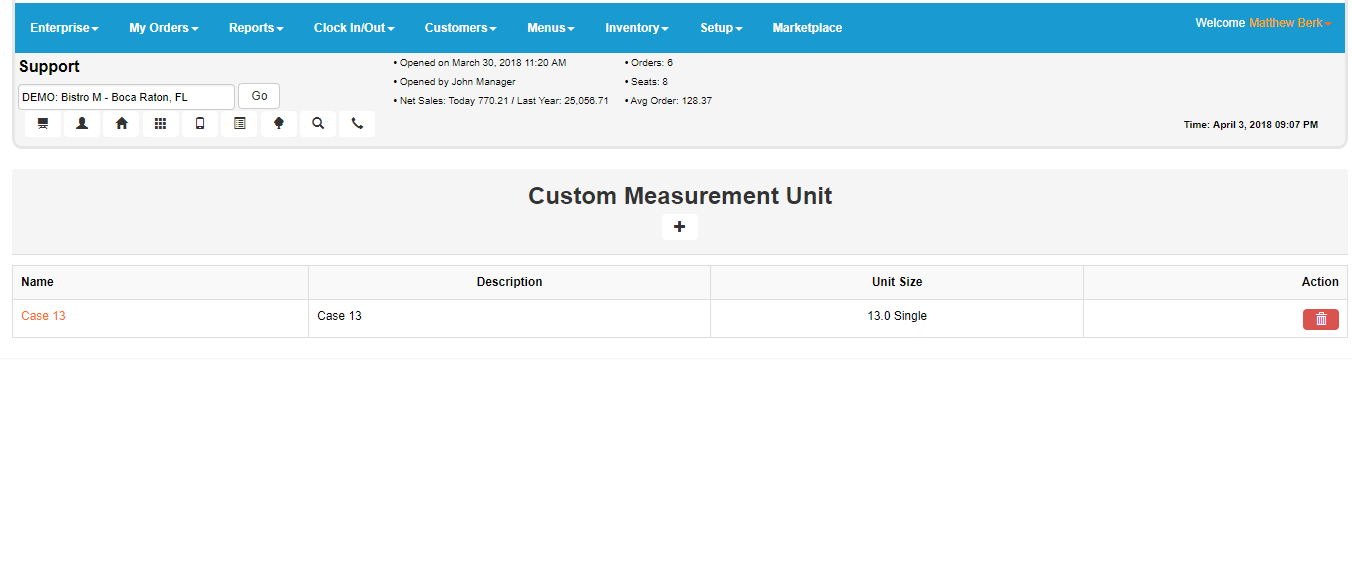The width and height of the screenshot is (1352, 561).
Task: Go to the Marketplace page
Action: [807, 28]
